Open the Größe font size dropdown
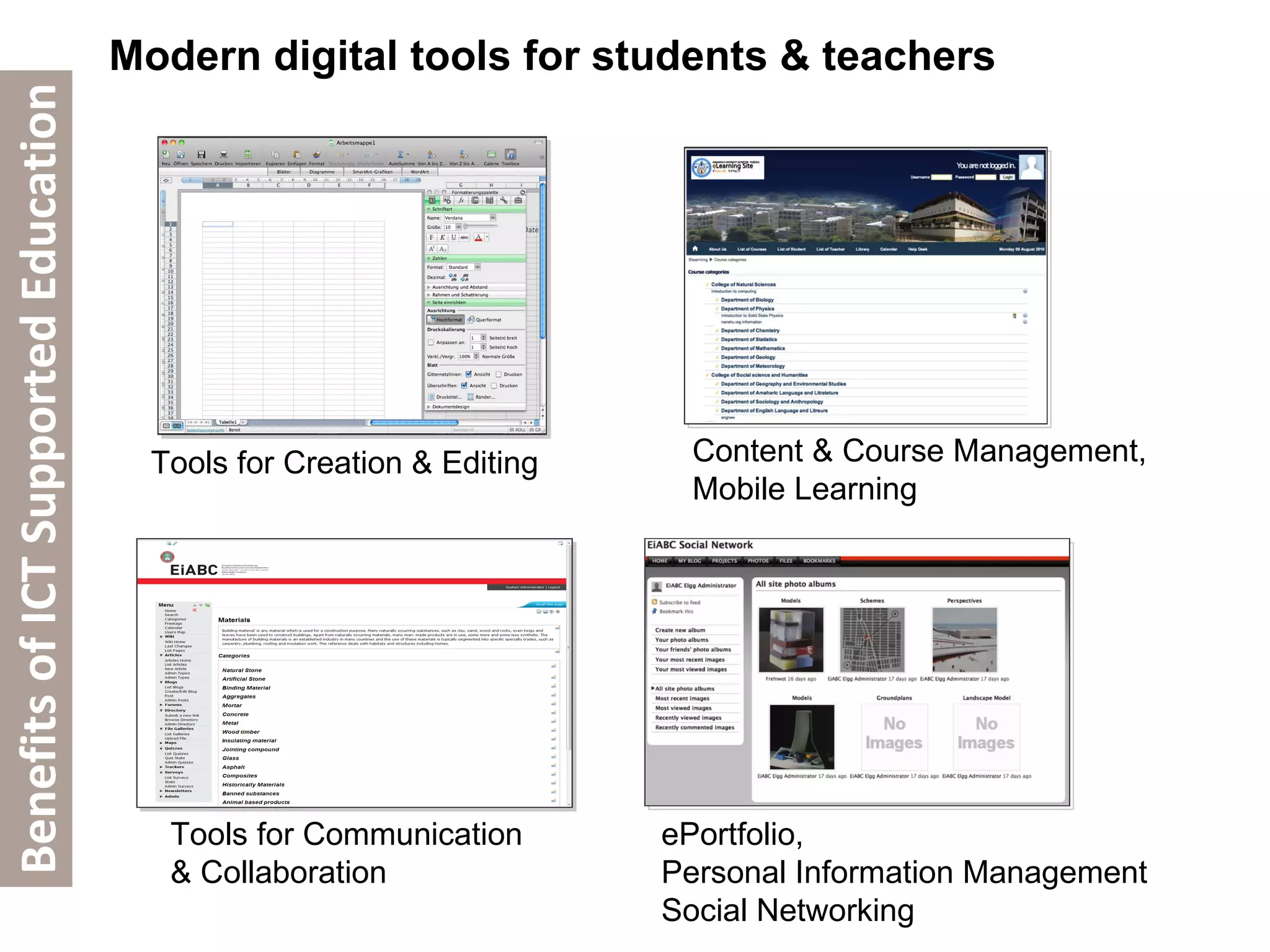 [x=458, y=227]
